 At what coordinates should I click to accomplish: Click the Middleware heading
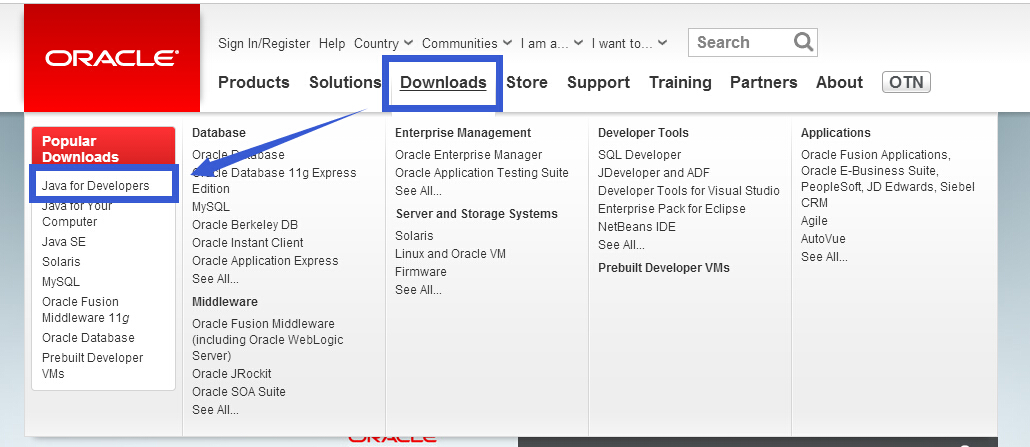[225, 302]
